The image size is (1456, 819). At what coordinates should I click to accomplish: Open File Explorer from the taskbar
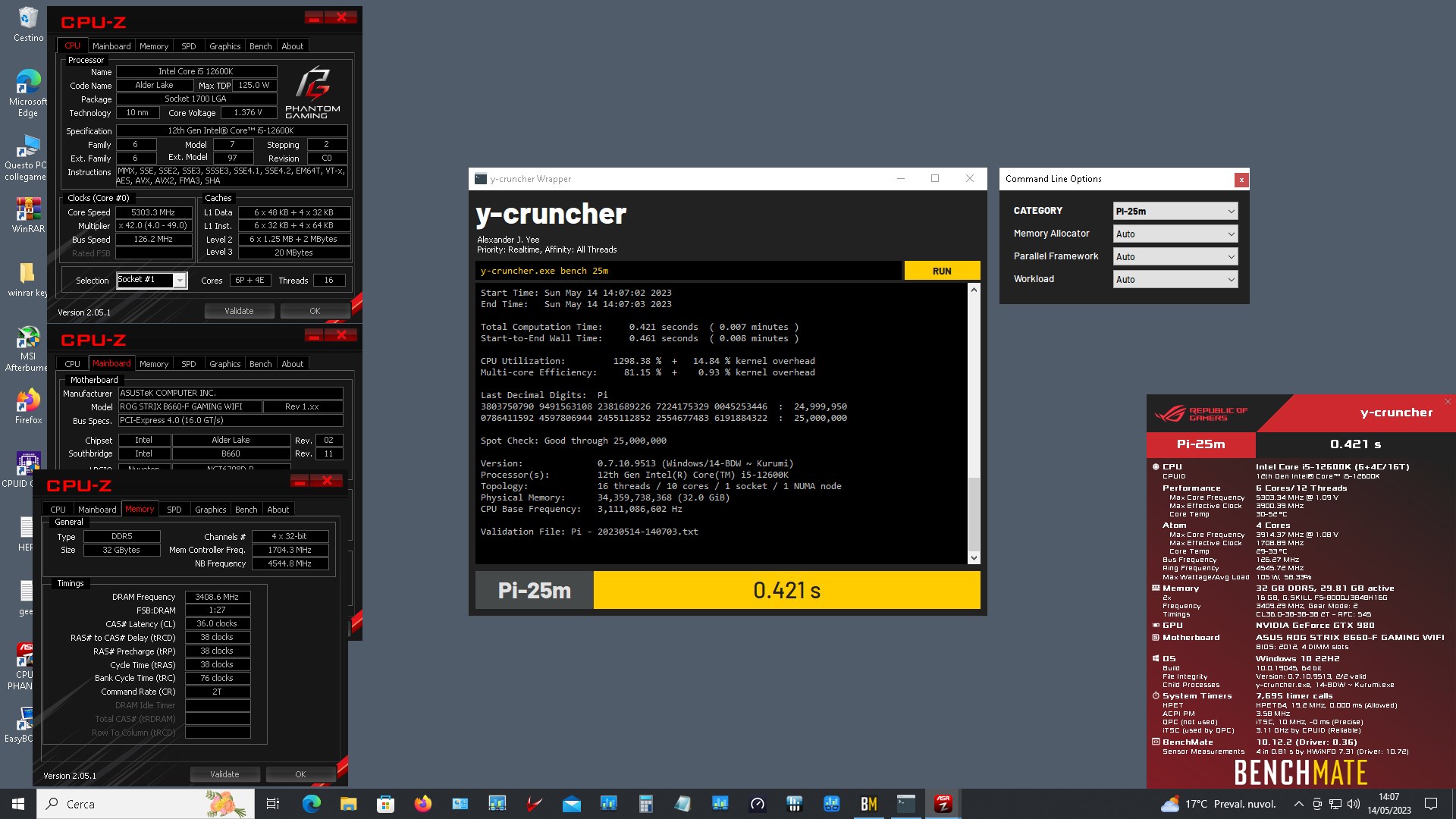348,804
